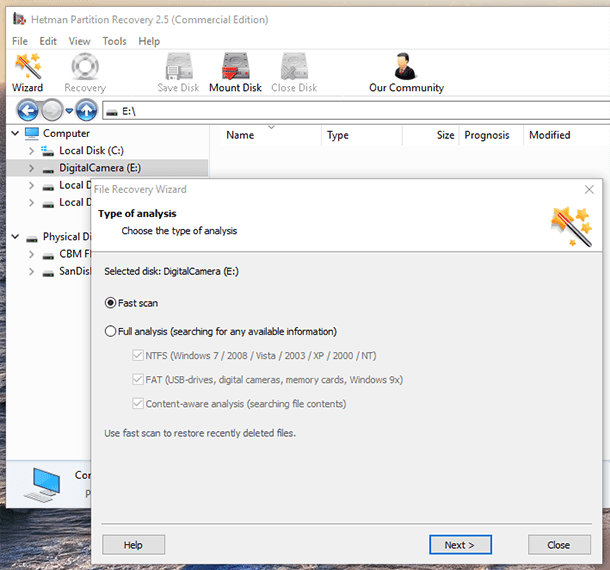Open navigation history dropdown arrow

pyautogui.click(x=69, y=111)
